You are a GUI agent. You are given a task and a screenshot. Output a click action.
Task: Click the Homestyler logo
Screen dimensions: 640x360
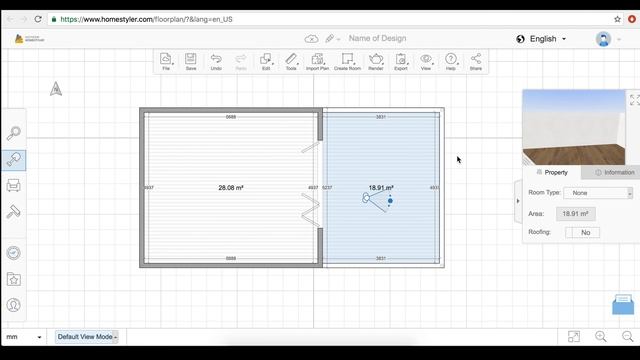pos(29,39)
